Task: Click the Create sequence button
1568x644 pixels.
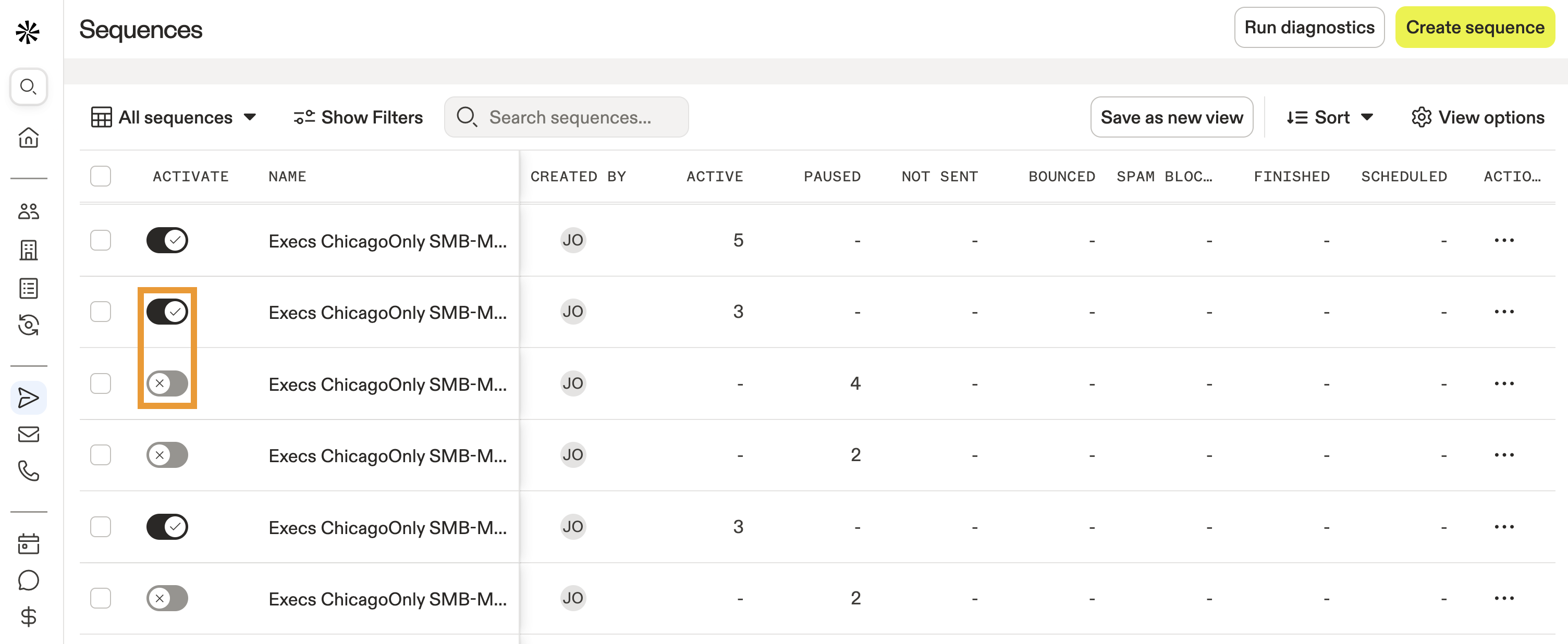Action: 1474,28
